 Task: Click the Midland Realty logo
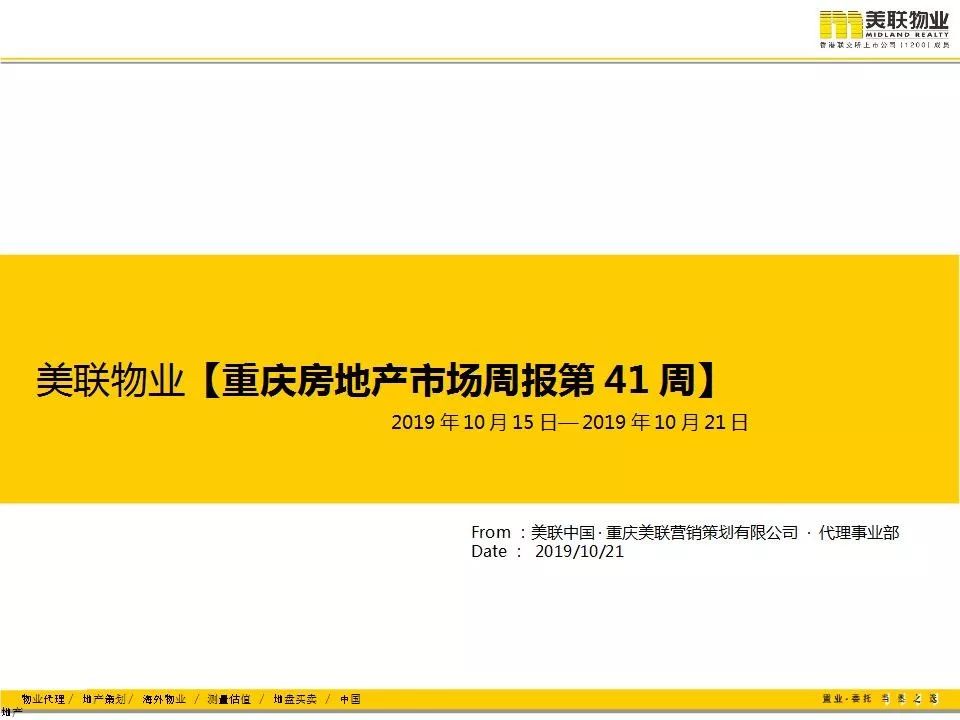click(x=884, y=25)
